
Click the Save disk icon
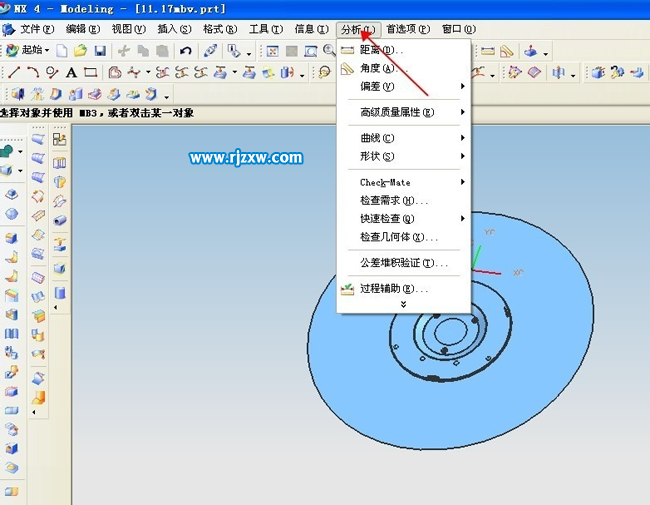tap(100, 51)
